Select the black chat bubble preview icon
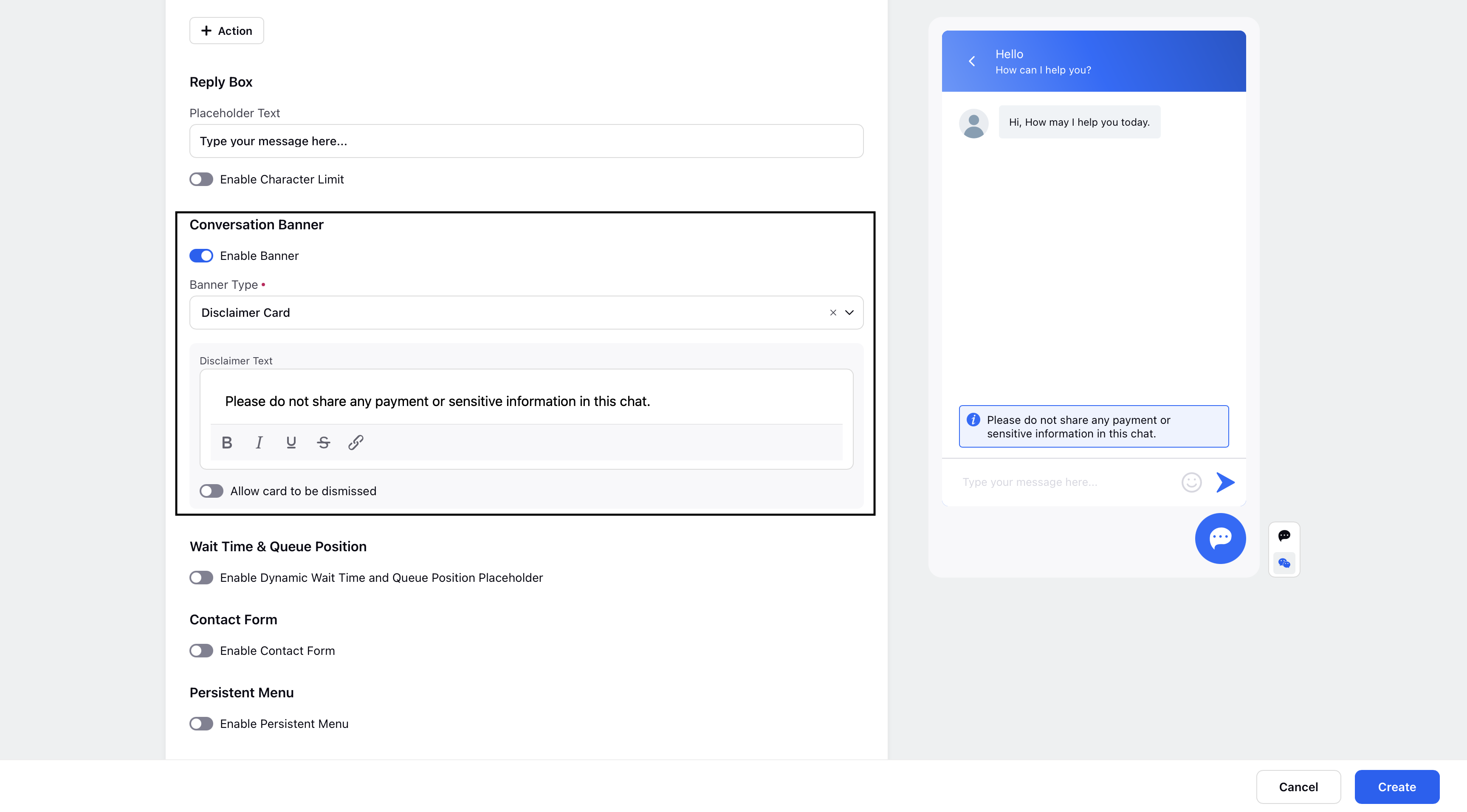The height and width of the screenshot is (812, 1467). (1284, 535)
